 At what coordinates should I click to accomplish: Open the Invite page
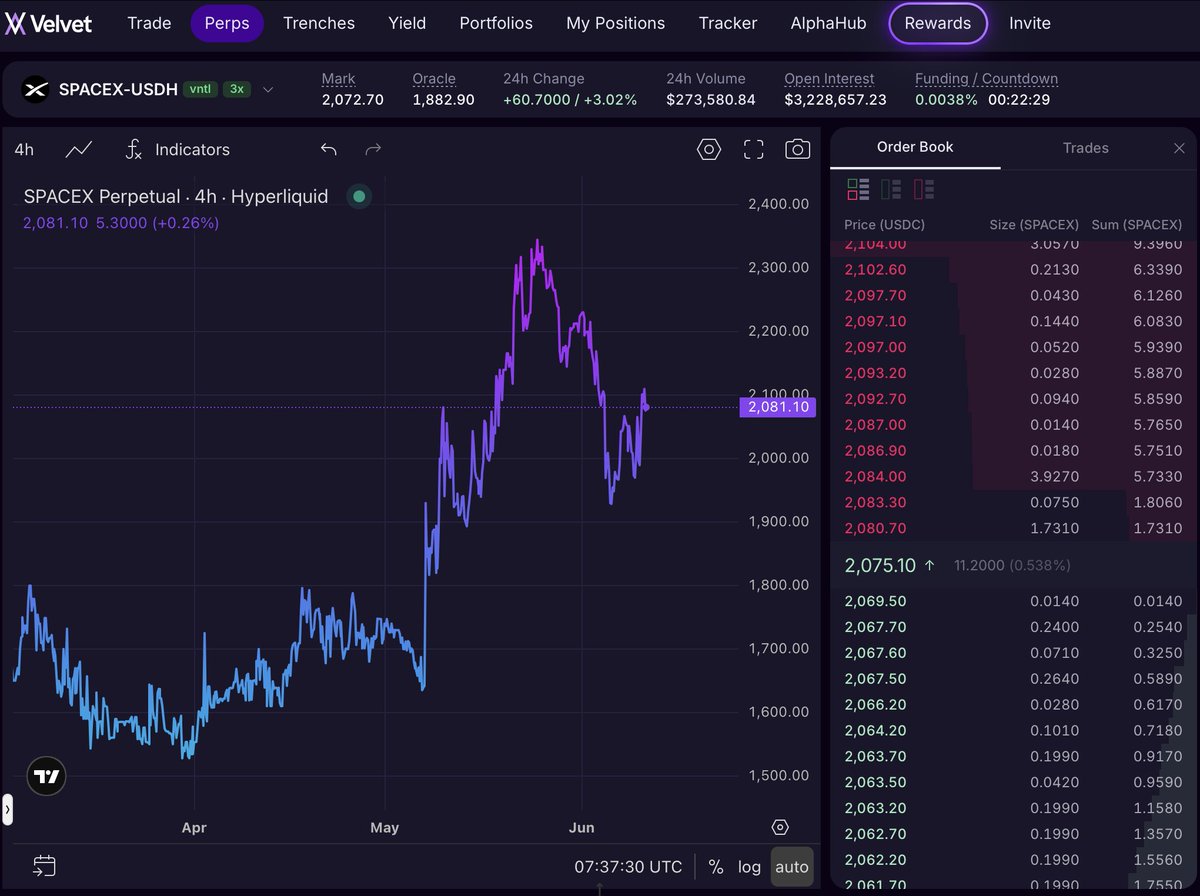click(x=1030, y=23)
